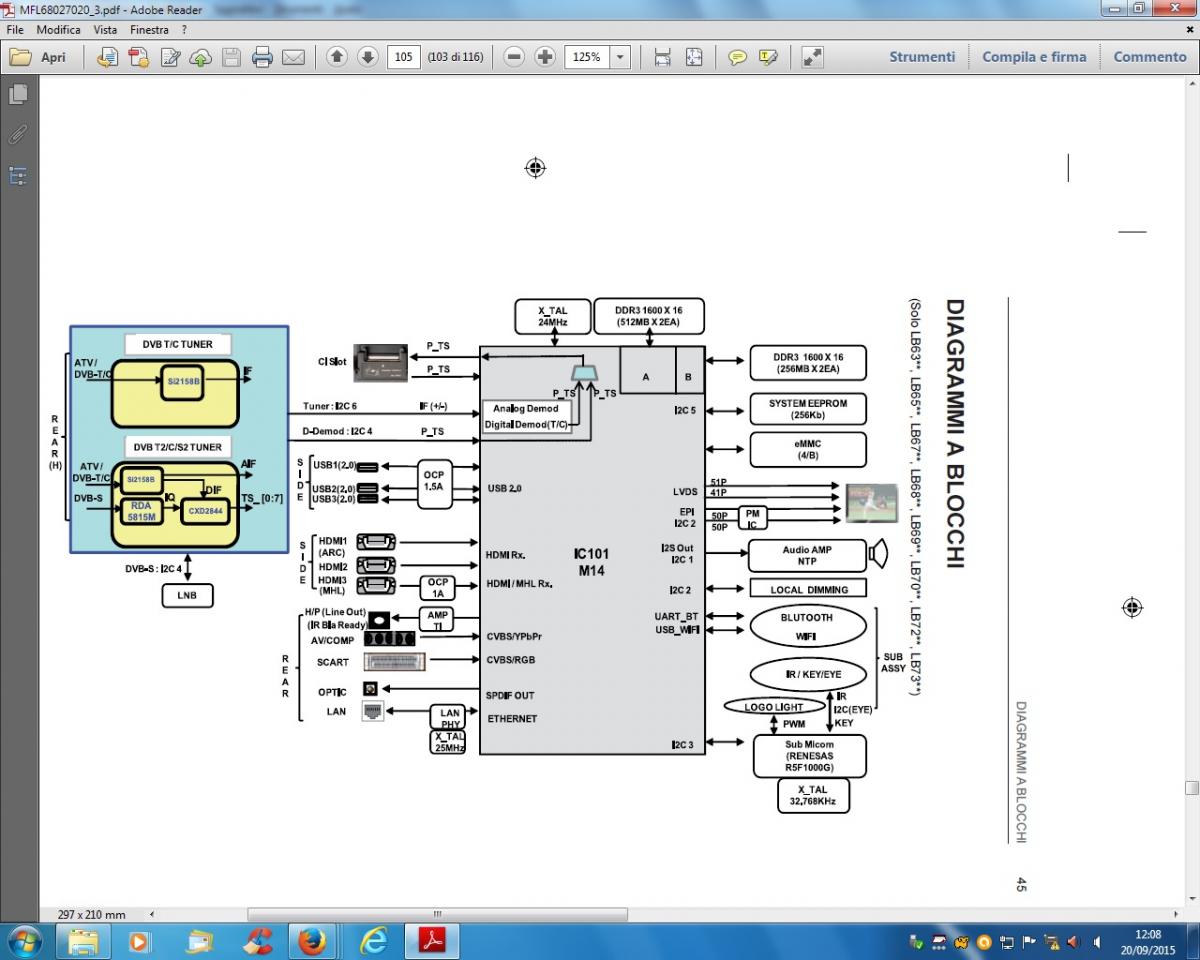Show page thumbnails panel
The height and width of the screenshot is (960, 1200).
18,94
